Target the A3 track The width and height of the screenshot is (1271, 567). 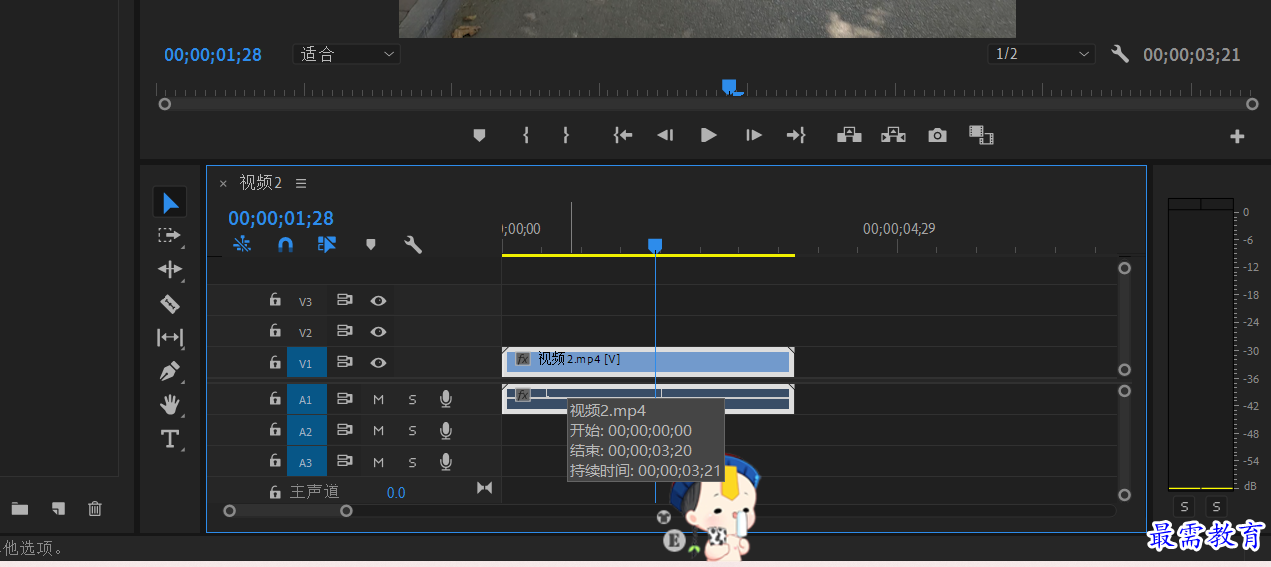pos(306,462)
